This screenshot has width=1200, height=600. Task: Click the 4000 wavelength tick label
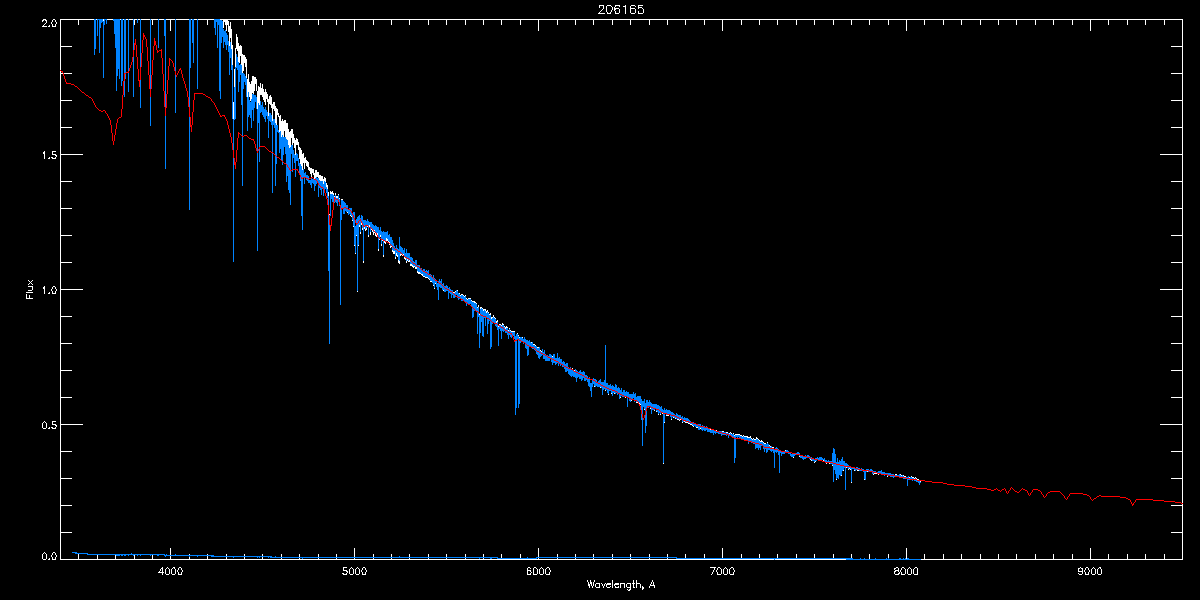coord(170,573)
